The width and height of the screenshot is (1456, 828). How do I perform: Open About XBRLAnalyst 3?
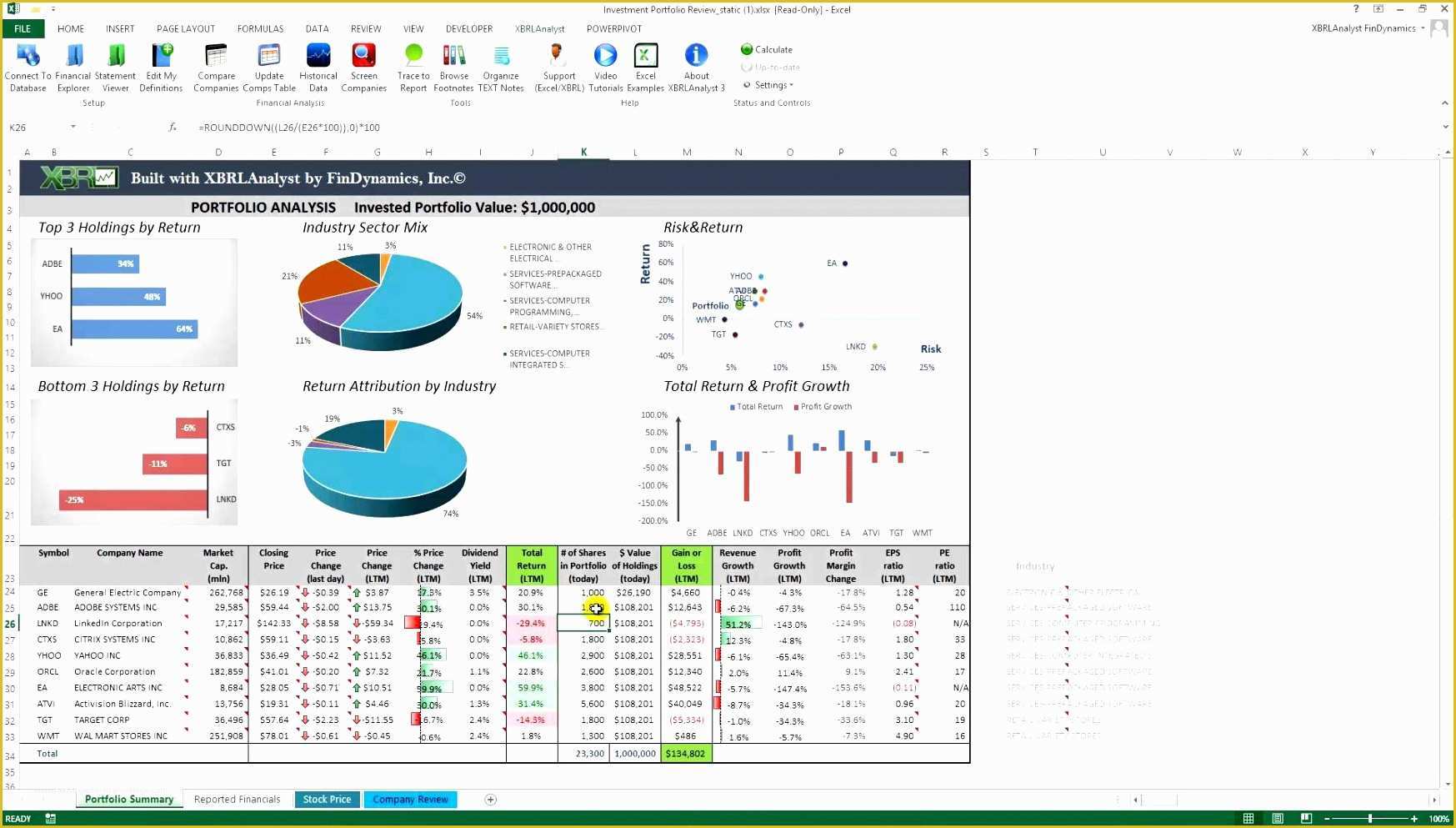click(697, 68)
